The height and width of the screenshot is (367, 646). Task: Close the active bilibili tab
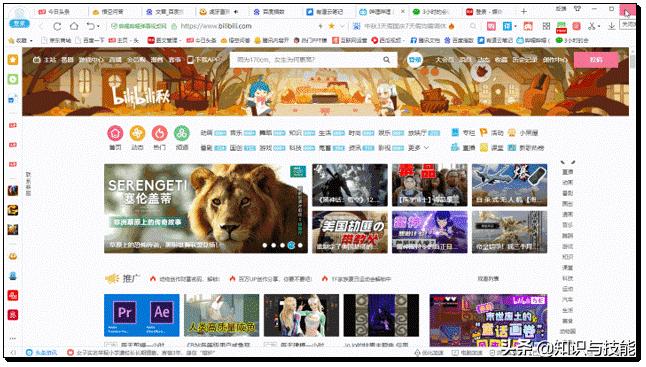[x=403, y=12]
